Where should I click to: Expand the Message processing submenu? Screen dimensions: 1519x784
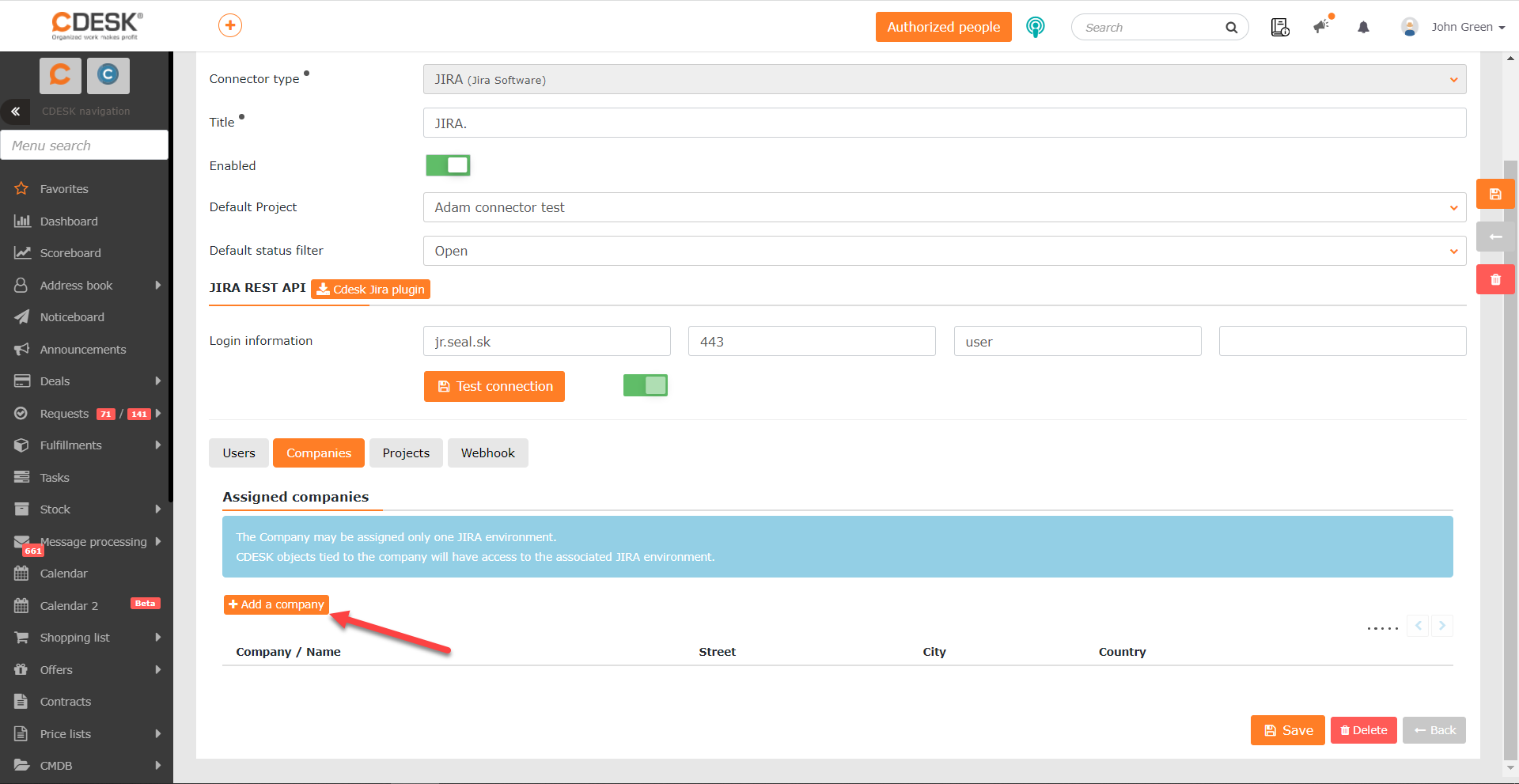(158, 542)
